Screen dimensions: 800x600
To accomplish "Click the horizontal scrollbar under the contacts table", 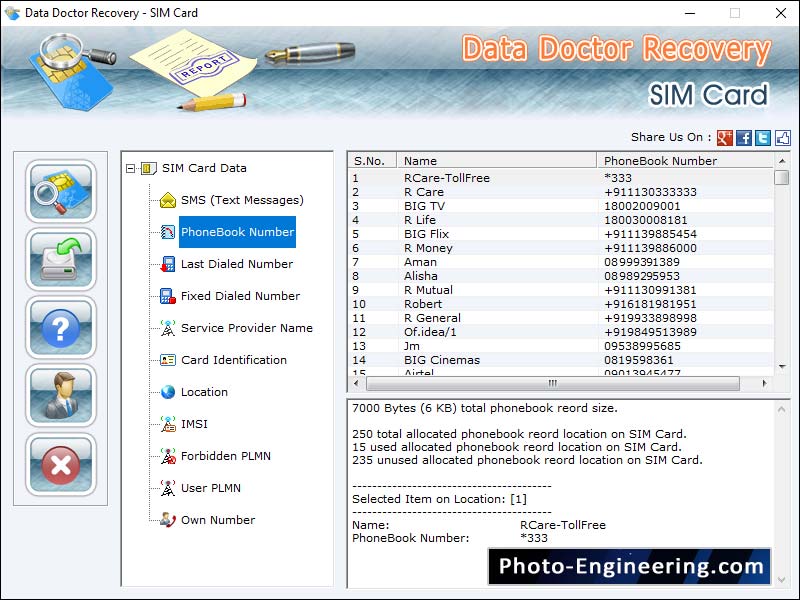I will point(550,383).
